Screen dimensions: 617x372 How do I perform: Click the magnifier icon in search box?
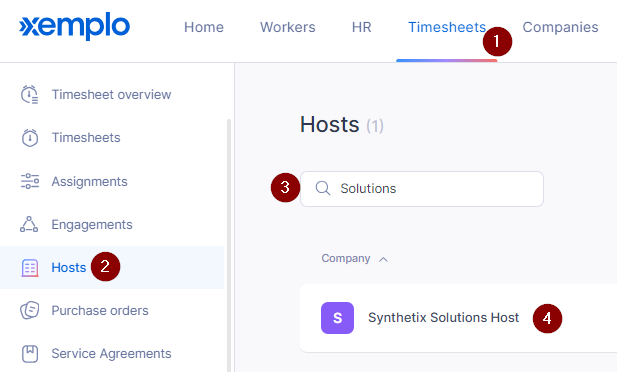click(x=323, y=188)
